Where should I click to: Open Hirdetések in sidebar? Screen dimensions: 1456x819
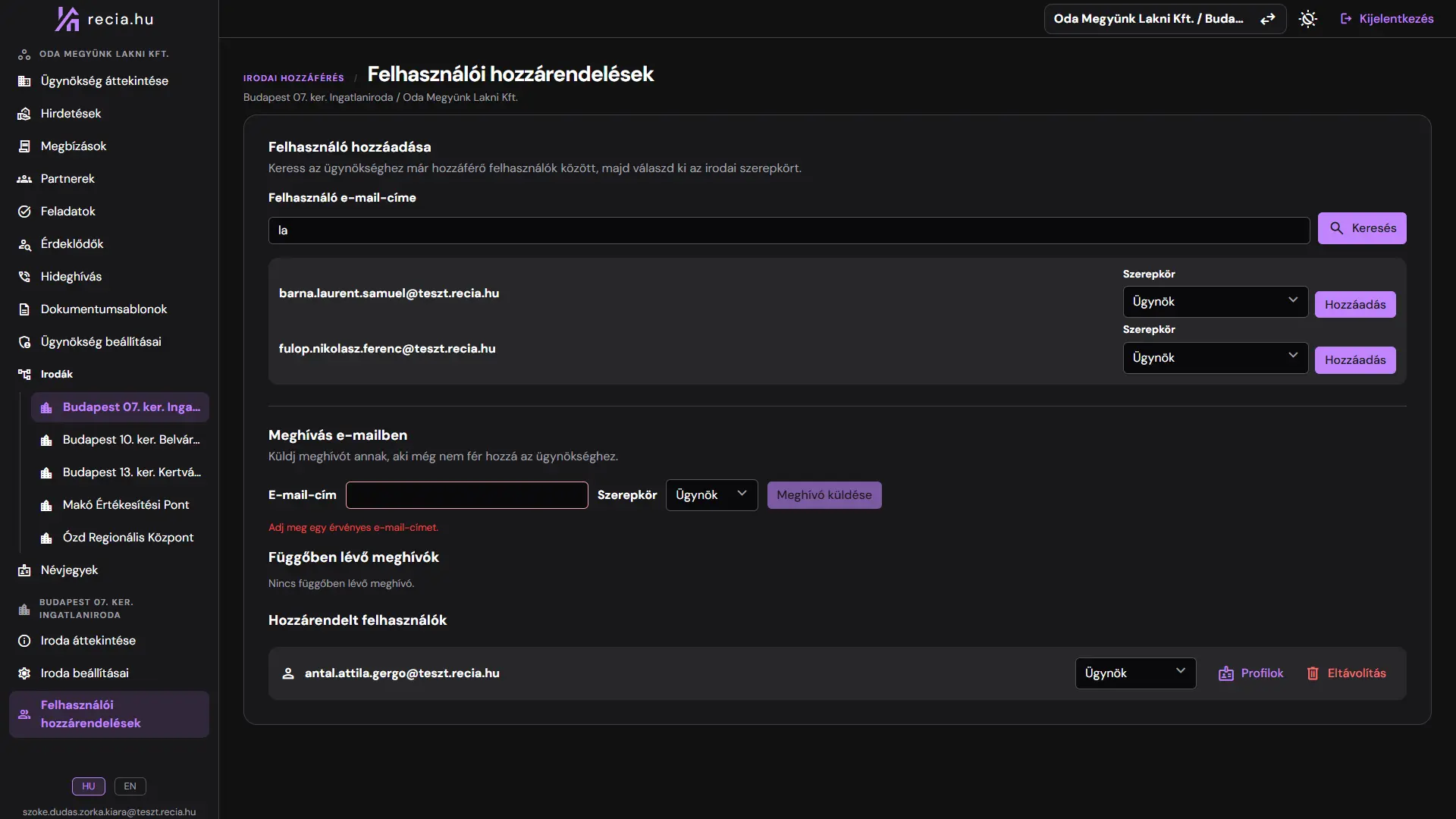109,114
